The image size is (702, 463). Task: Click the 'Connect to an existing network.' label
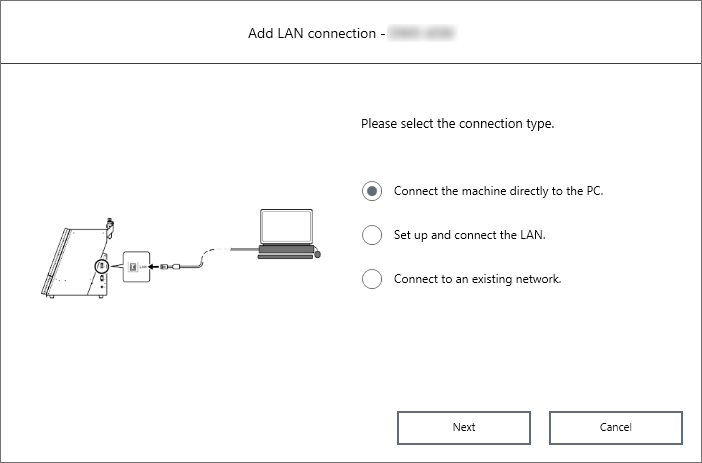point(477,279)
